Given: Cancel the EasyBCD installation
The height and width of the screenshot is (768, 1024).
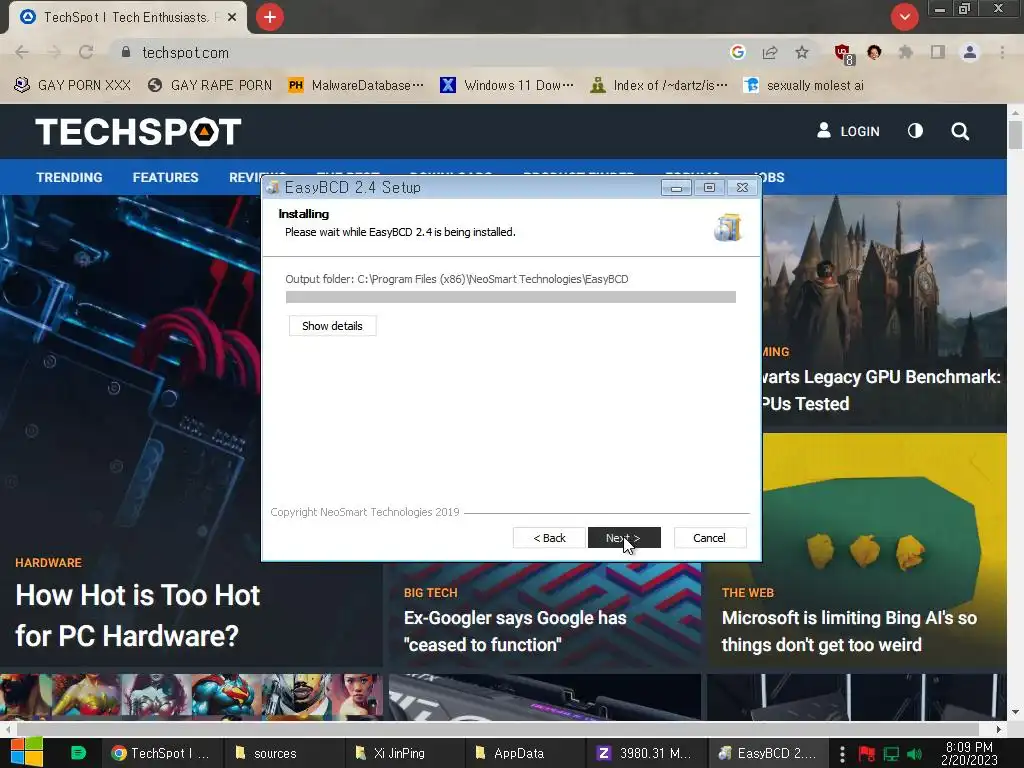Looking at the screenshot, I should coord(709,538).
